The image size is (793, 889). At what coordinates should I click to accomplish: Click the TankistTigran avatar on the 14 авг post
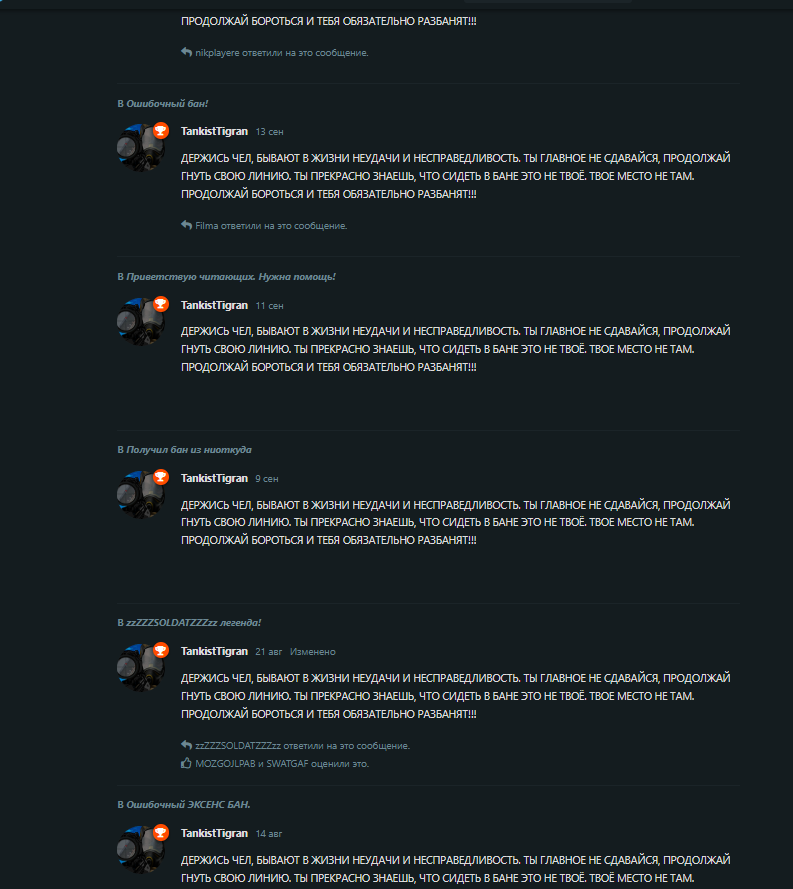[x=141, y=849]
